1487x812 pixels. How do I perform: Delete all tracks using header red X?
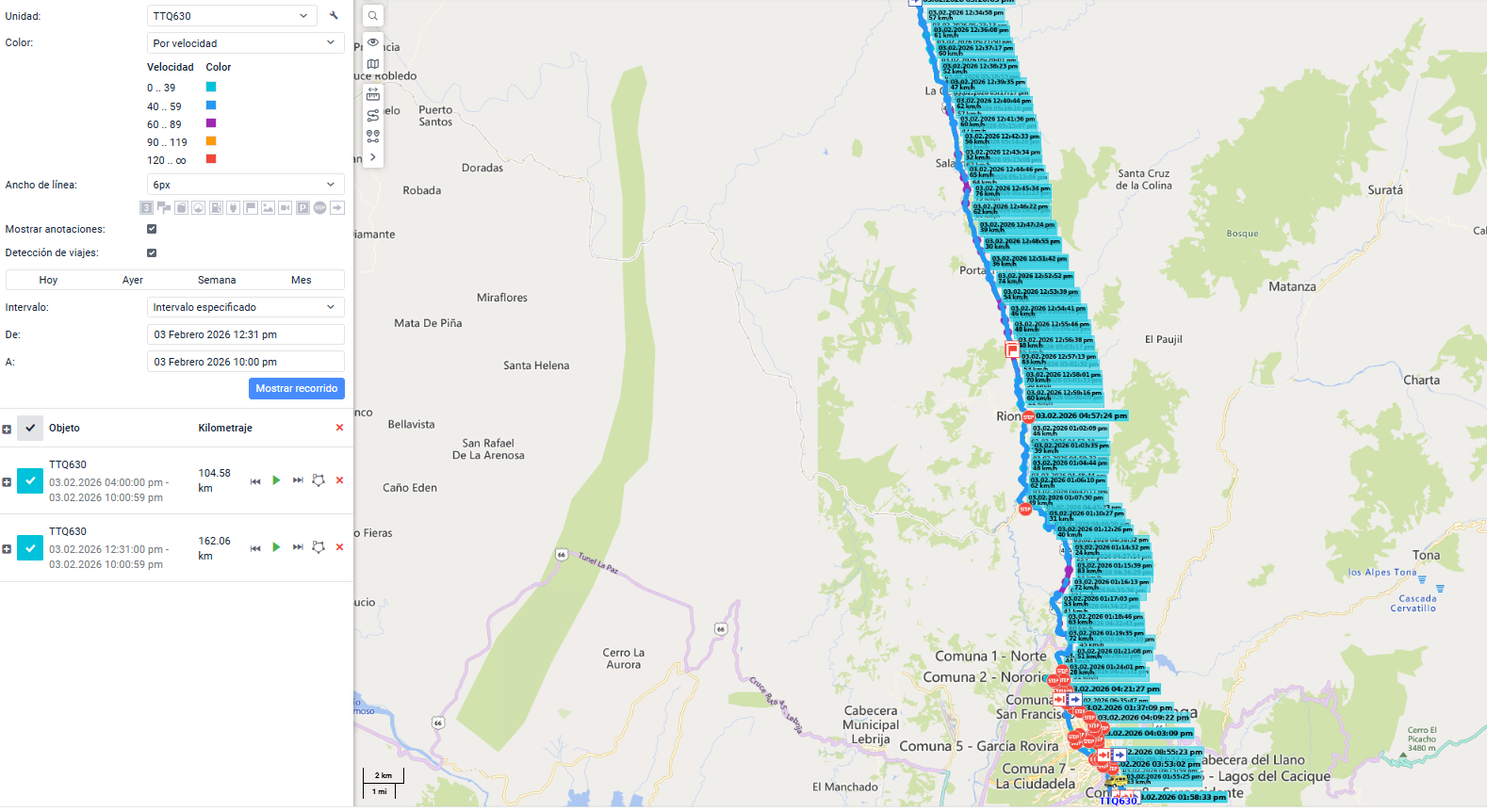339,428
